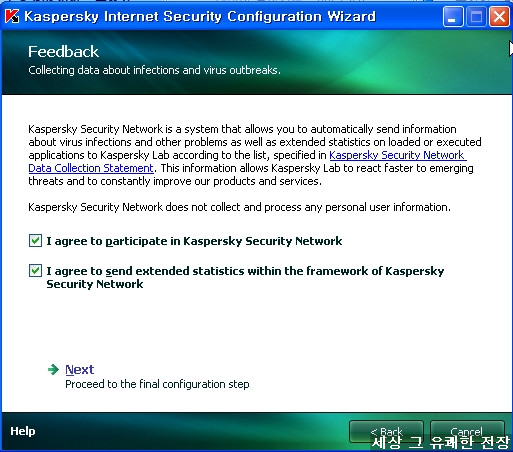Click the Kaspersky logo icon in title bar
Viewport: 513px width, 452px height.
pos(12,16)
